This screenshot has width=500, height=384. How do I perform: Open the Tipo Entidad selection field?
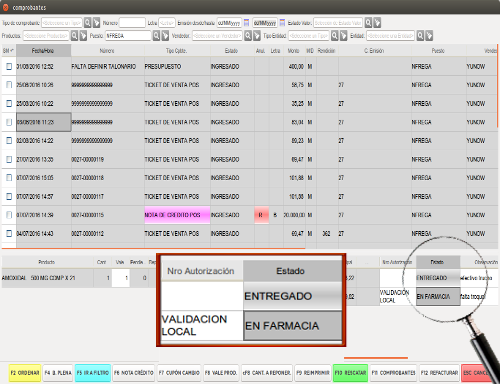(309, 36)
